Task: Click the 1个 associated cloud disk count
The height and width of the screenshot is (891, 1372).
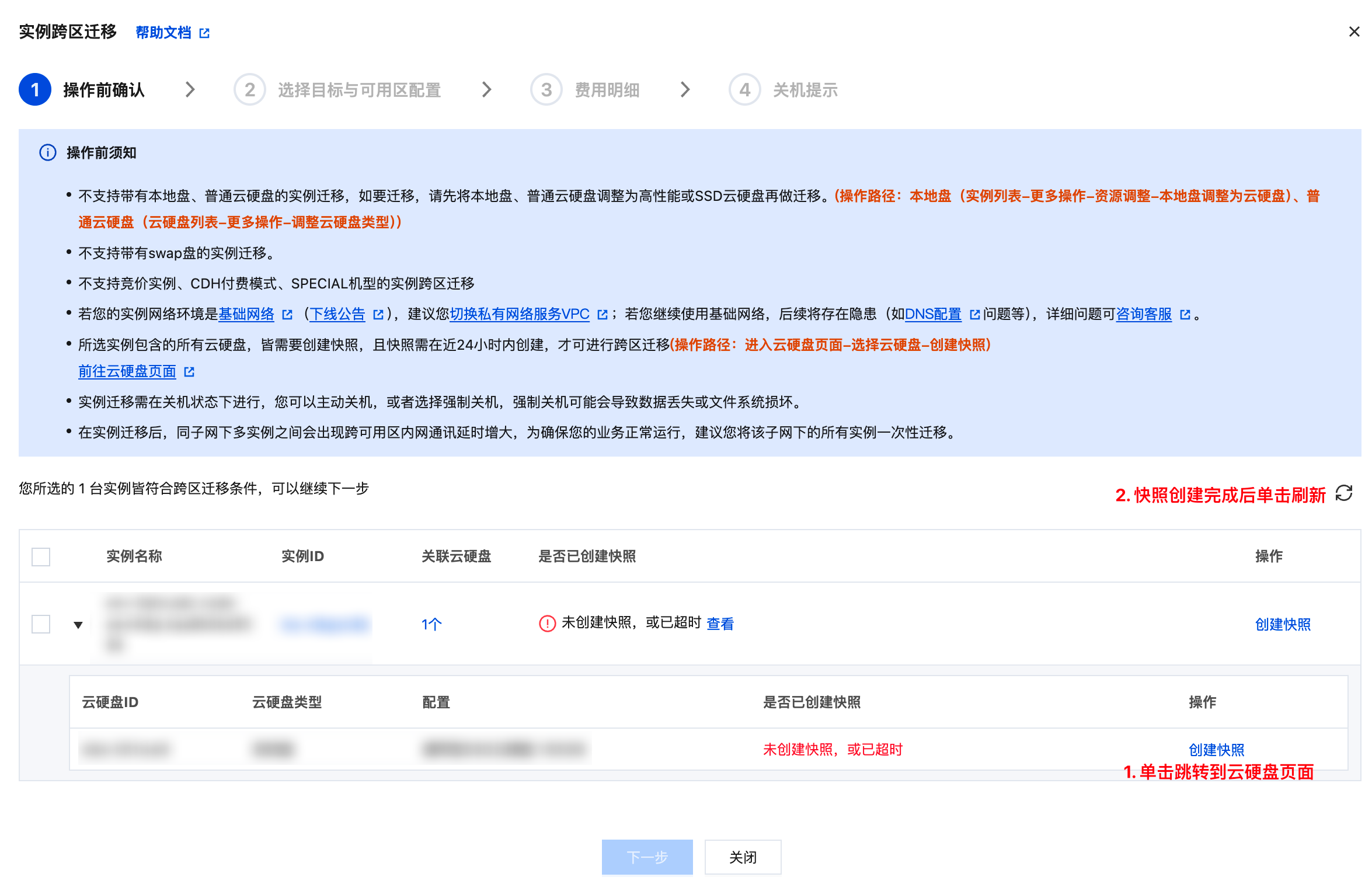Action: [x=431, y=624]
